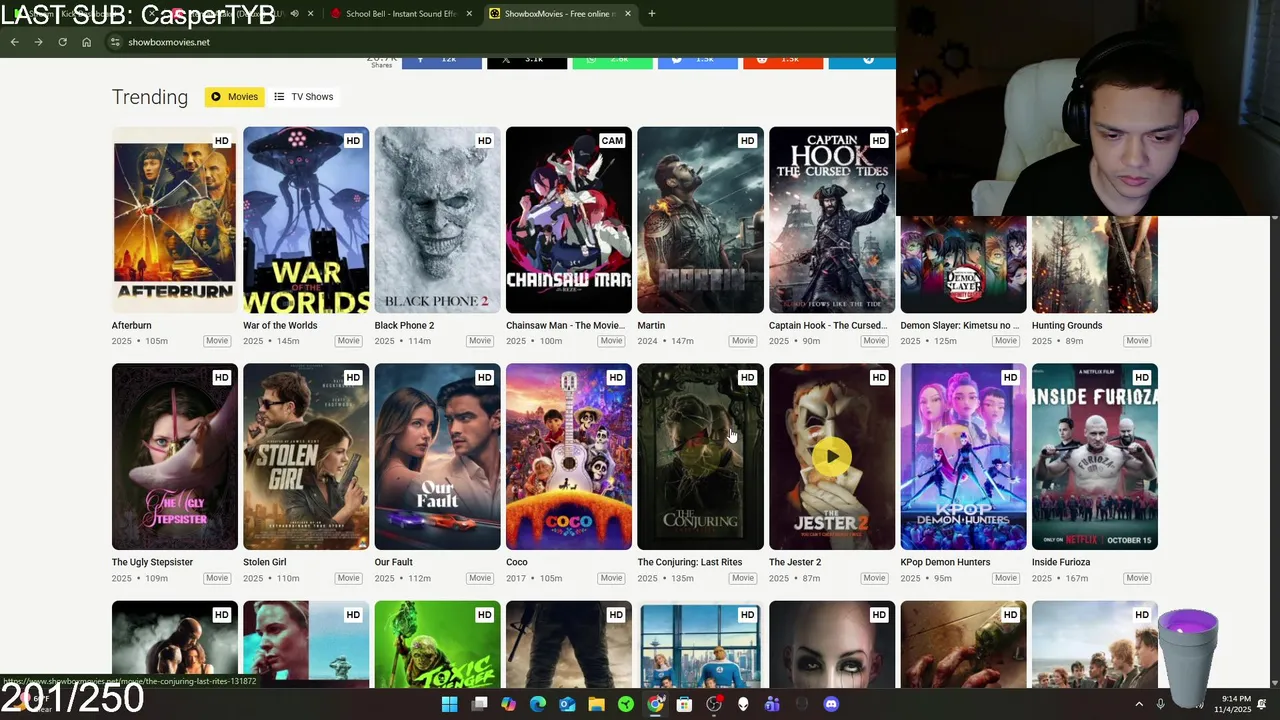Open Microsoft Store from the taskbar
The width and height of the screenshot is (1280, 720).
click(x=684, y=704)
